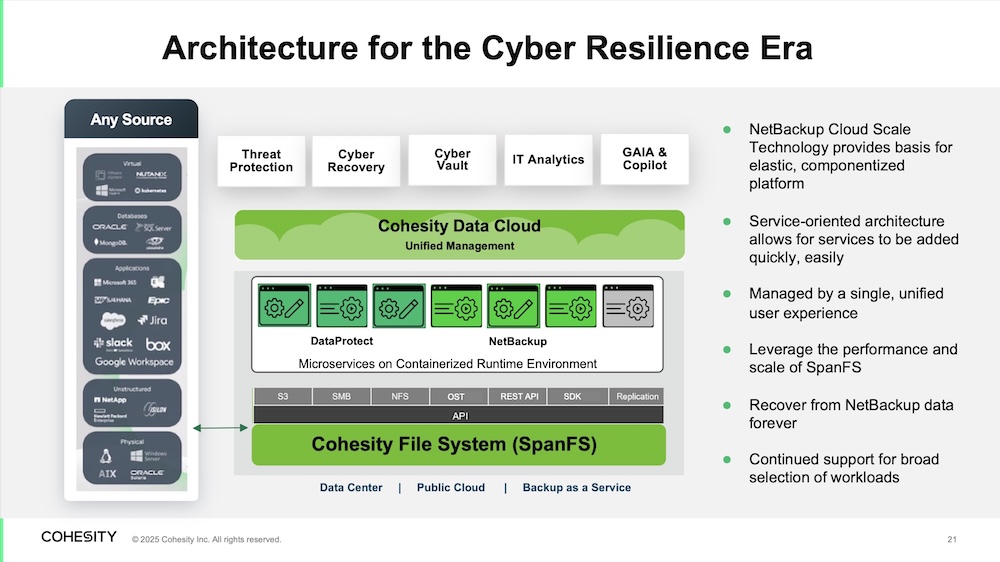
Task: Click the Oracle Solaris logo
Action: coord(147,474)
